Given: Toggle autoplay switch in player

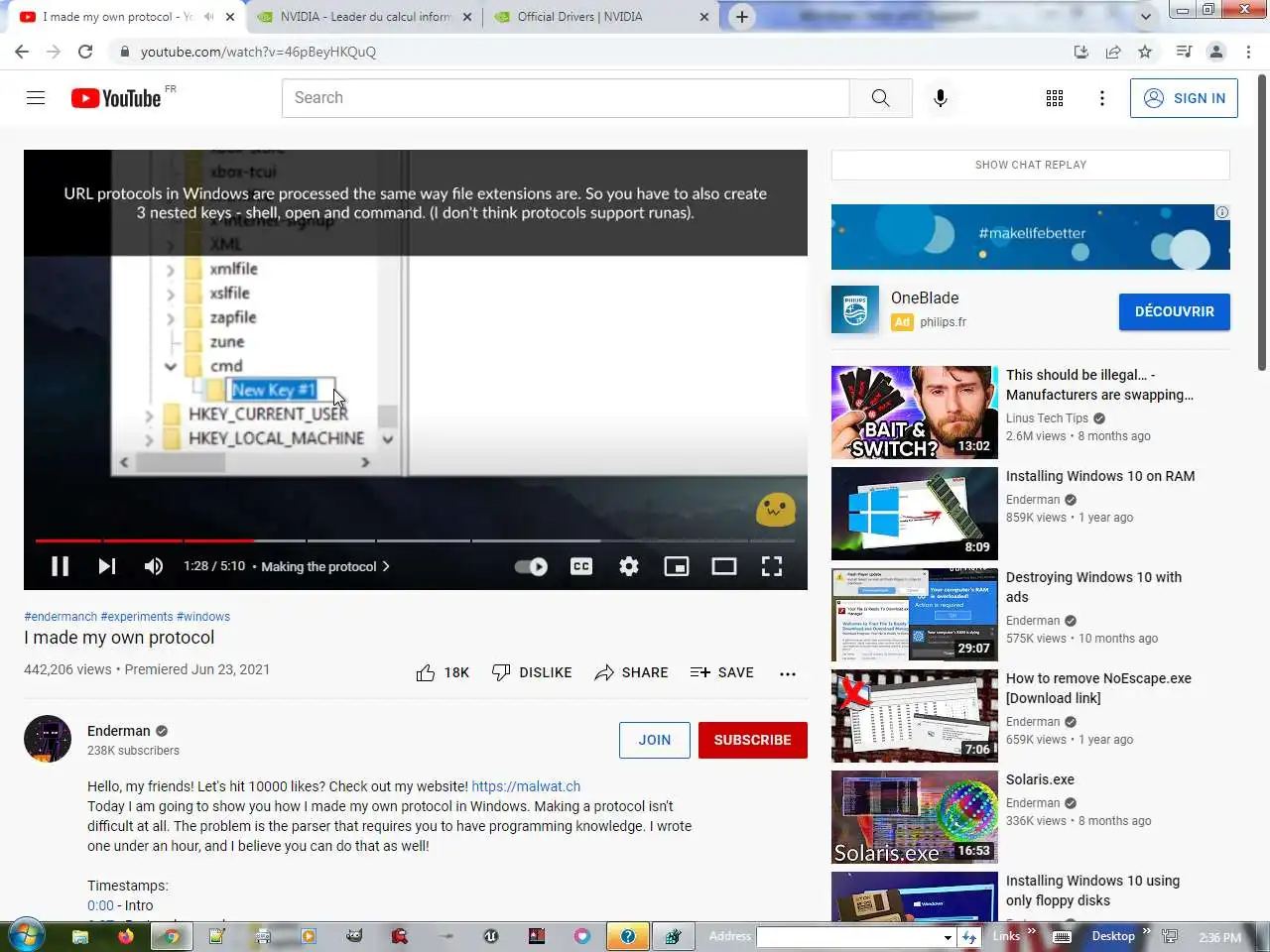Looking at the screenshot, I should point(531,566).
